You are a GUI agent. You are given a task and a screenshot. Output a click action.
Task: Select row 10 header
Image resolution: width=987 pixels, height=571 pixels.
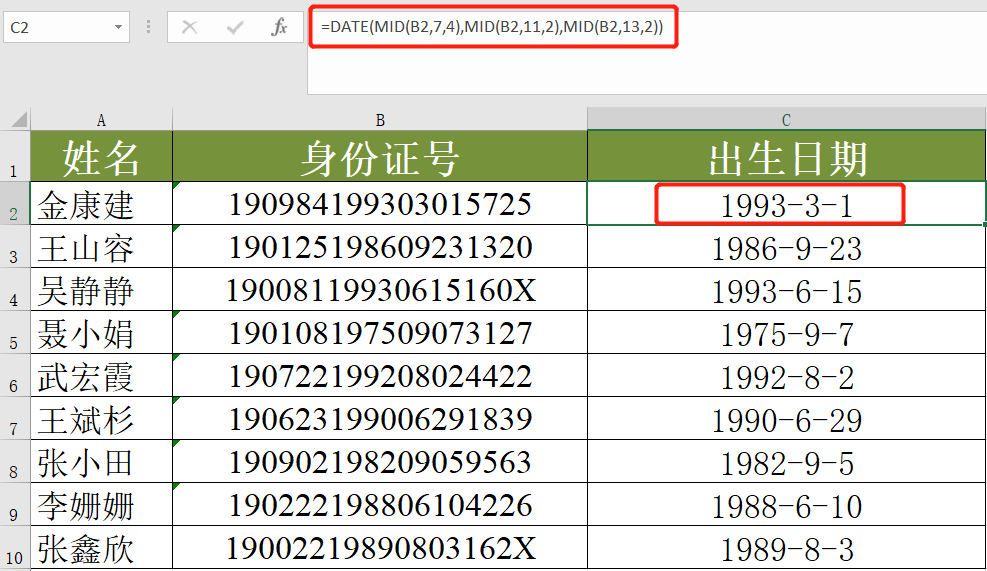pyautogui.click(x=14, y=548)
